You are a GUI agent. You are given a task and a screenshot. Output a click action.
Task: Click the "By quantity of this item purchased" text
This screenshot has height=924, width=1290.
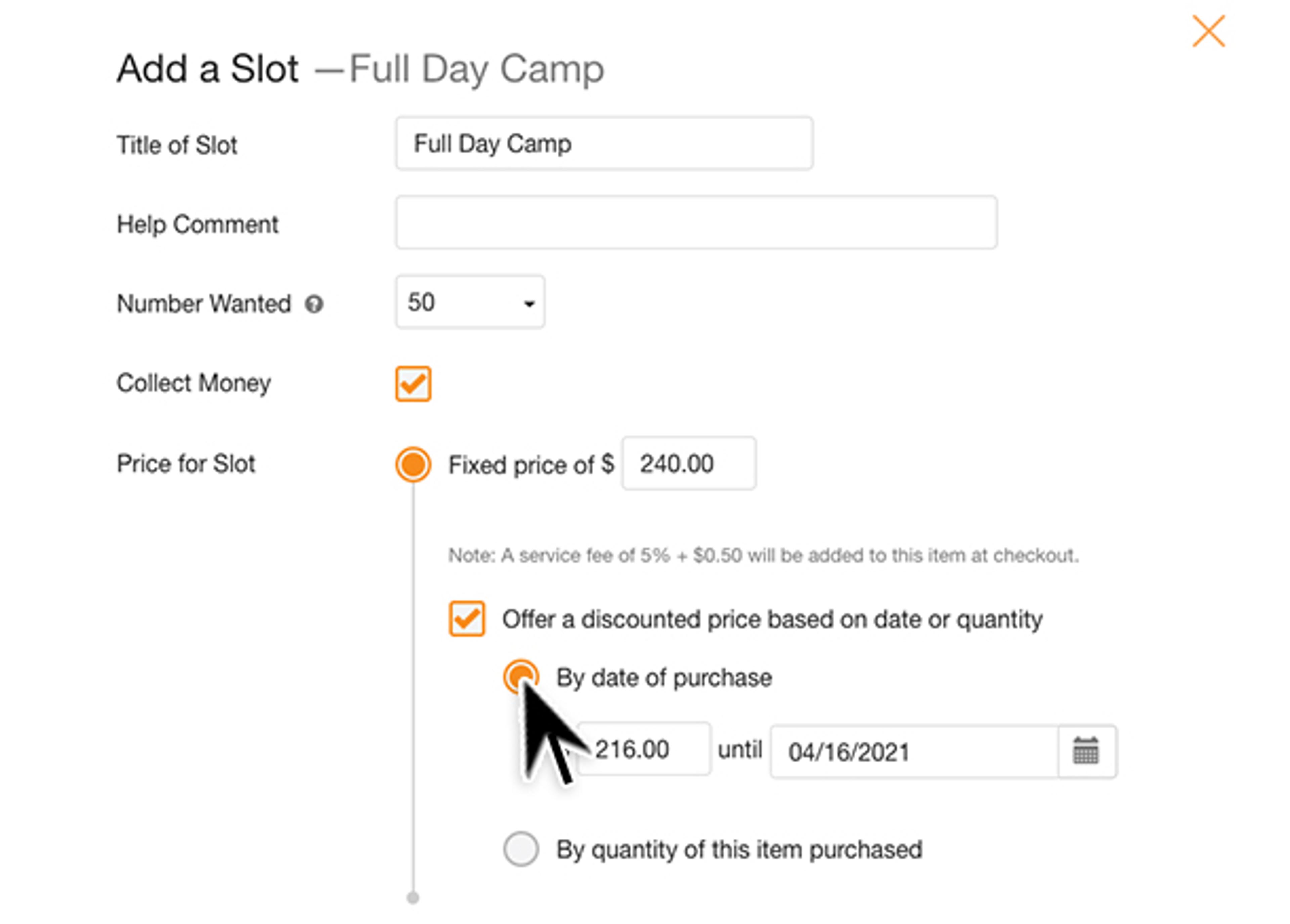(739, 849)
